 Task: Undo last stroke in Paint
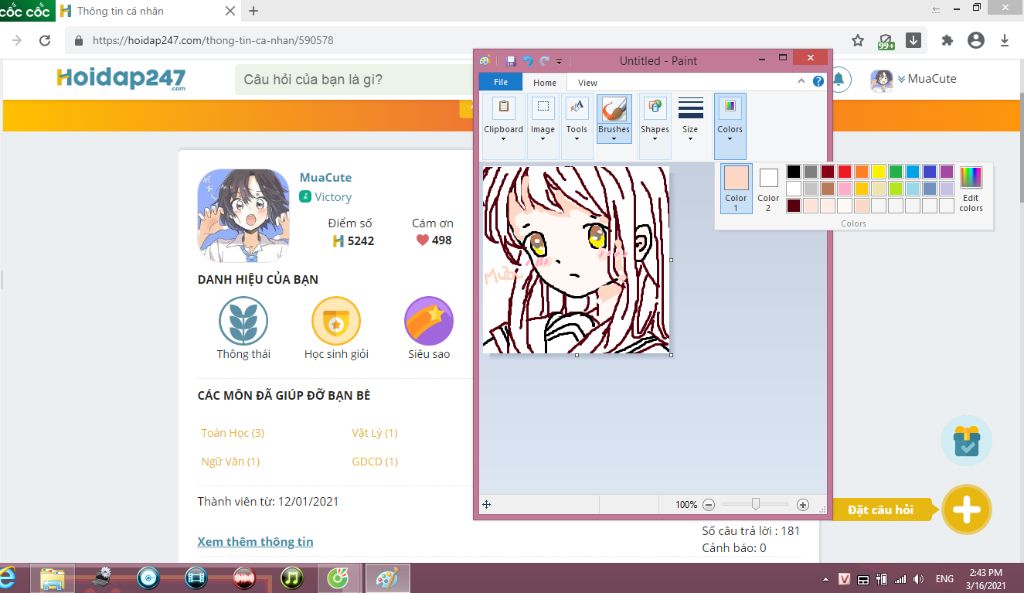pos(528,61)
